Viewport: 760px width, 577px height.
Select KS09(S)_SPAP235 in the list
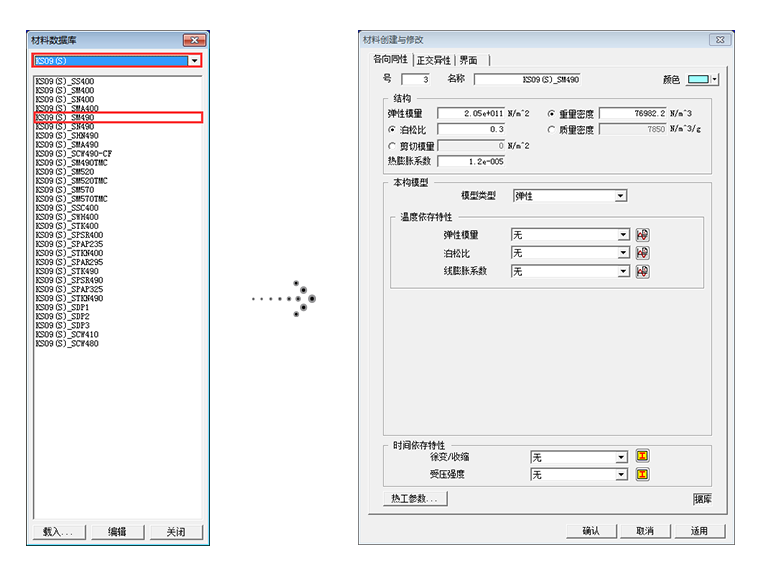[69, 244]
